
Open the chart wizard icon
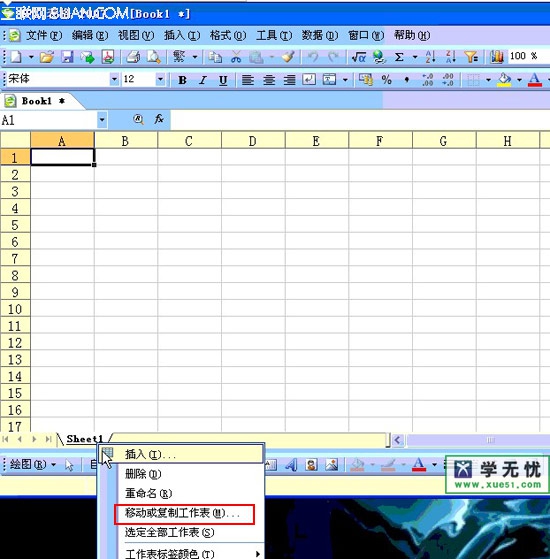[x=497, y=57]
